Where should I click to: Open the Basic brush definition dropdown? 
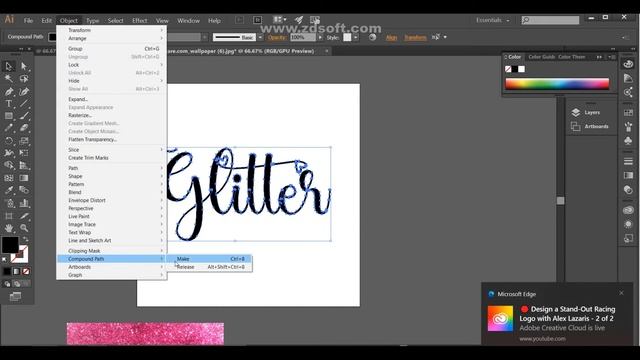coord(260,37)
